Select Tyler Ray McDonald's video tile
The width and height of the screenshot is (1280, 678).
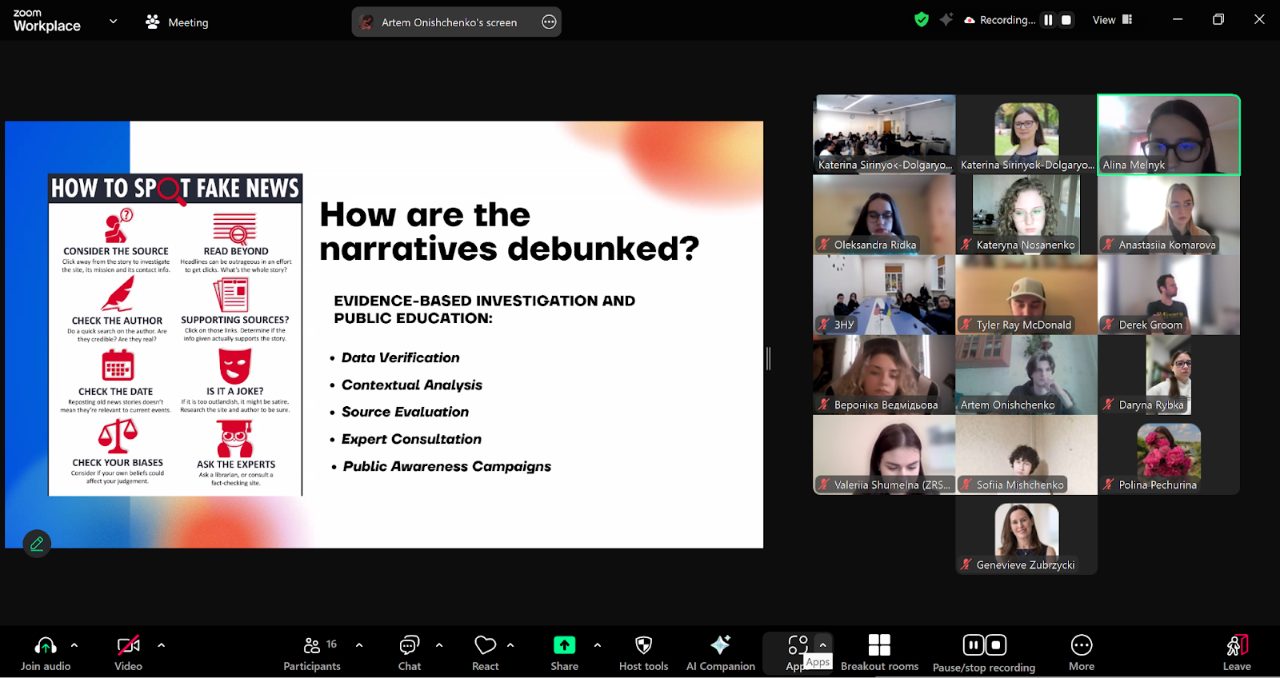coord(1026,295)
